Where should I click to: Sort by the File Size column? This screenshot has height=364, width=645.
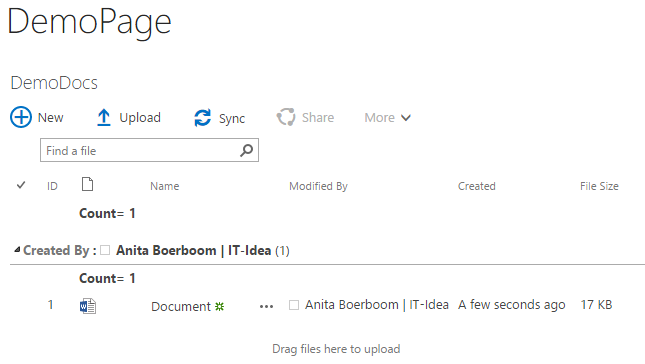(599, 186)
